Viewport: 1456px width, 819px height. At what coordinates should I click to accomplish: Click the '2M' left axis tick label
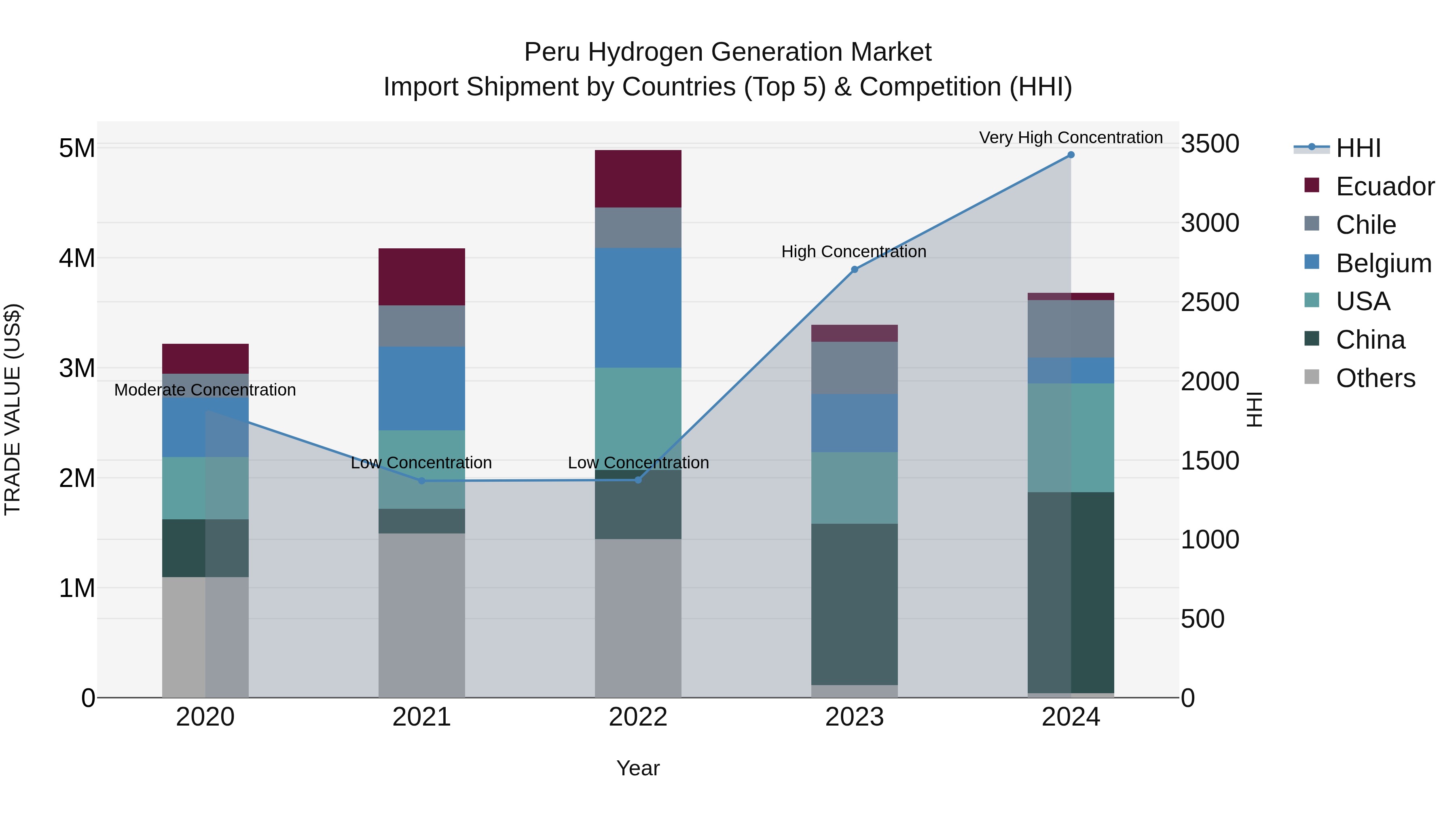[x=77, y=478]
